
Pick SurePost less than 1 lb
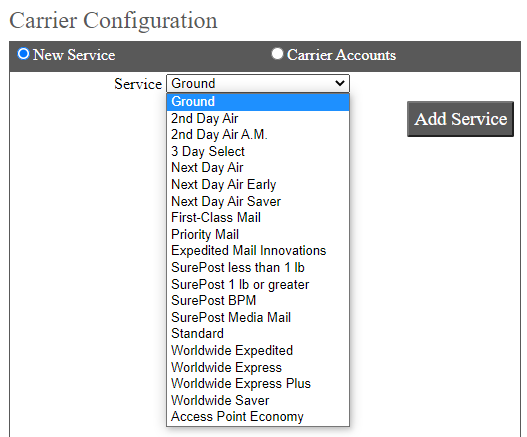point(258,267)
